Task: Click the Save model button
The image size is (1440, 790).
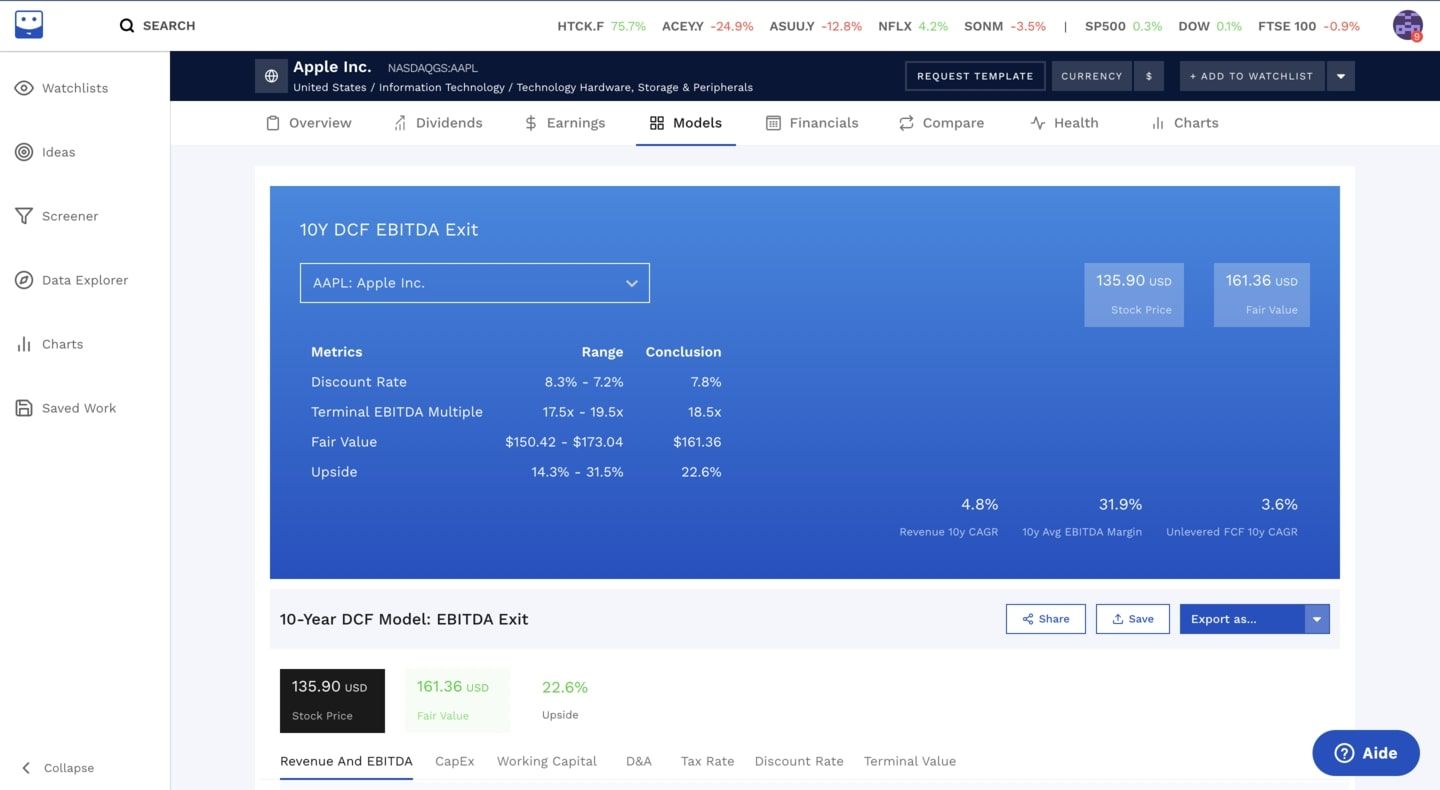Action: coord(1132,619)
